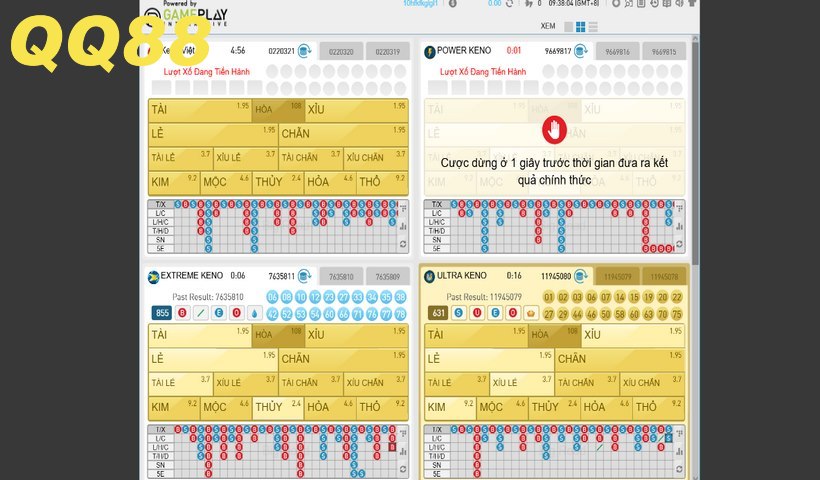
Task: Bet on HÒA 108 in Keno Việt
Action: 278,110
